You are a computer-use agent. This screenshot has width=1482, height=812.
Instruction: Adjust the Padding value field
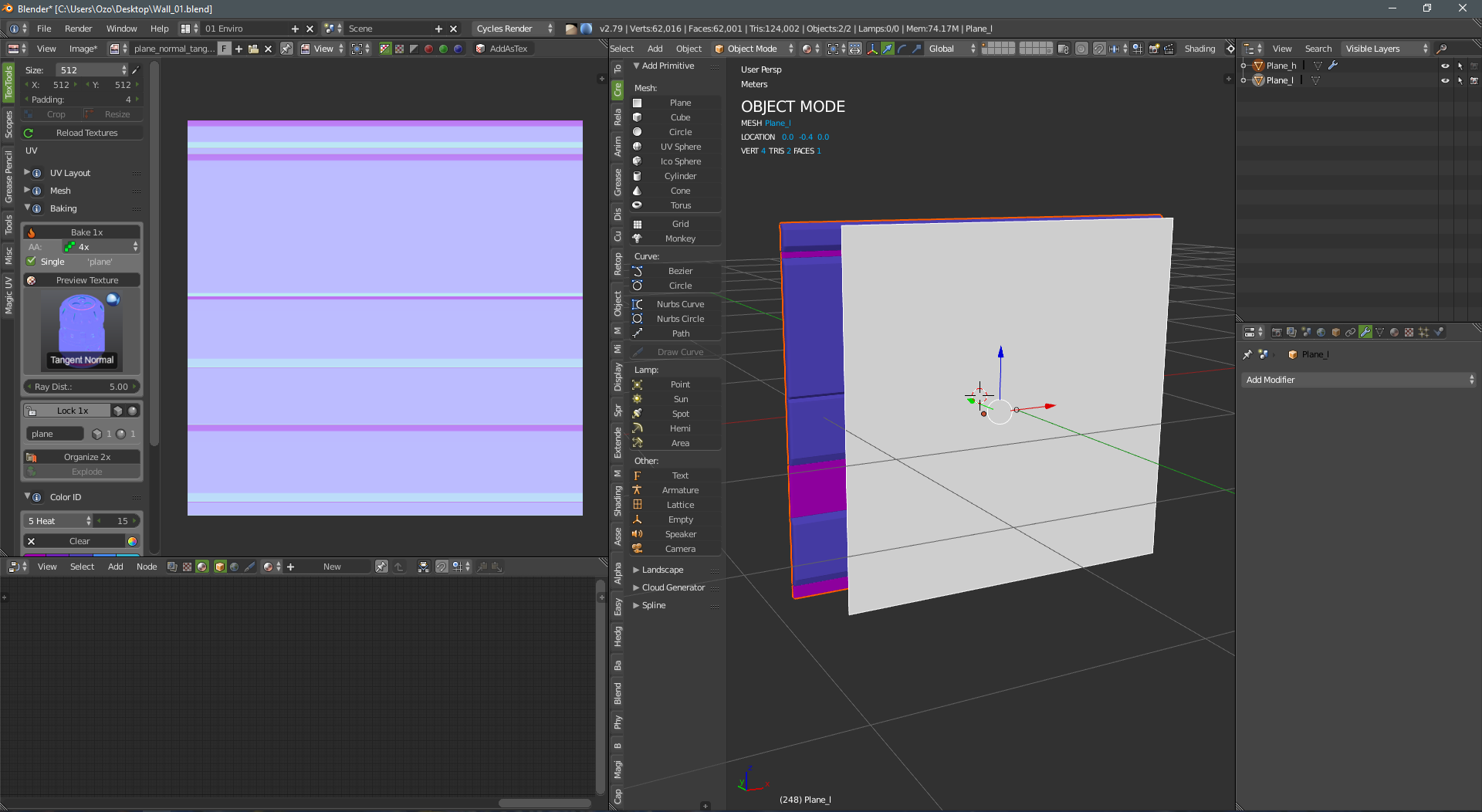coord(81,100)
